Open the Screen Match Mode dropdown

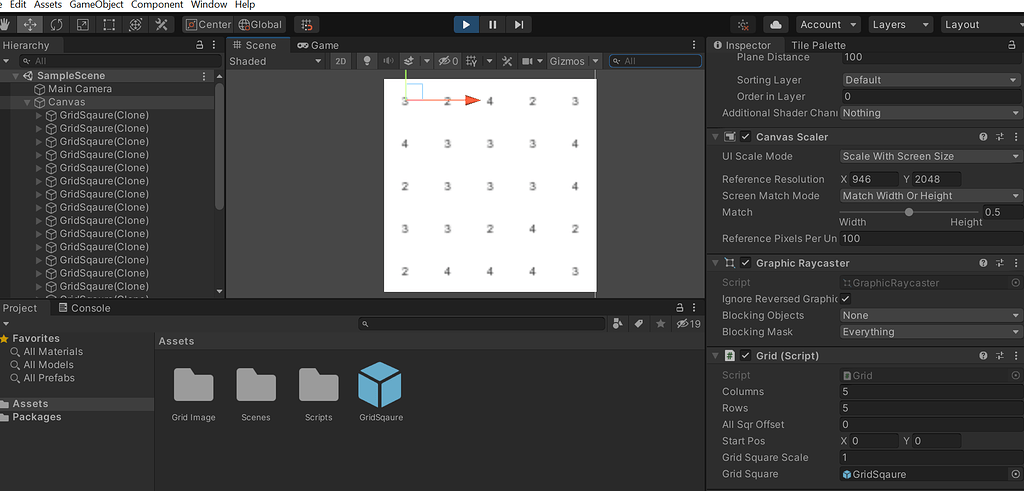tap(931, 196)
